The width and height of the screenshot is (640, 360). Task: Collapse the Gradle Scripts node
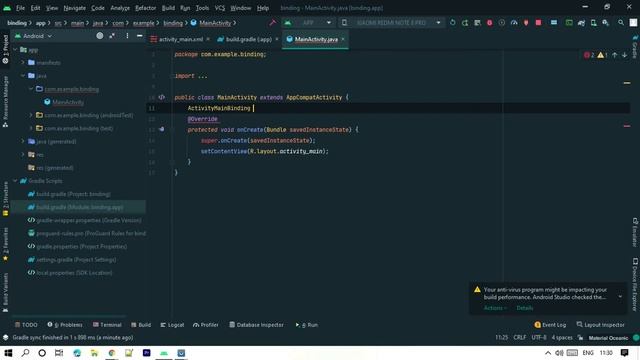15,180
